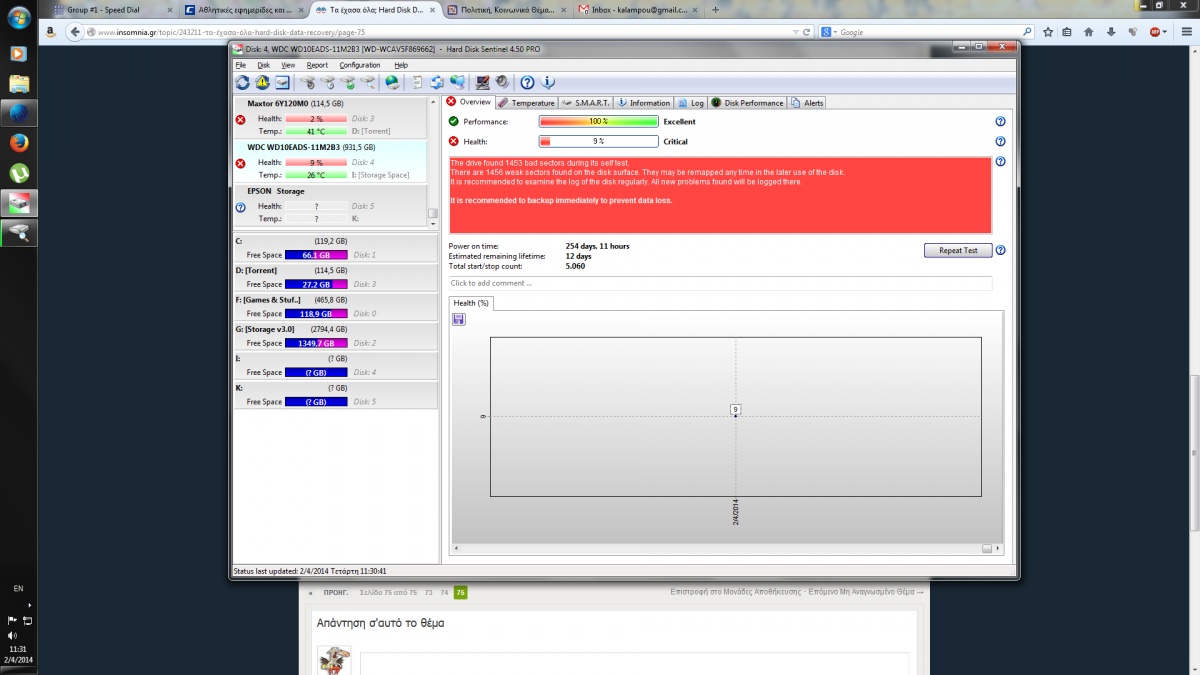This screenshot has width=1200, height=675.
Task: Click the white document report toolbar icon
Action: tap(417, 82)
